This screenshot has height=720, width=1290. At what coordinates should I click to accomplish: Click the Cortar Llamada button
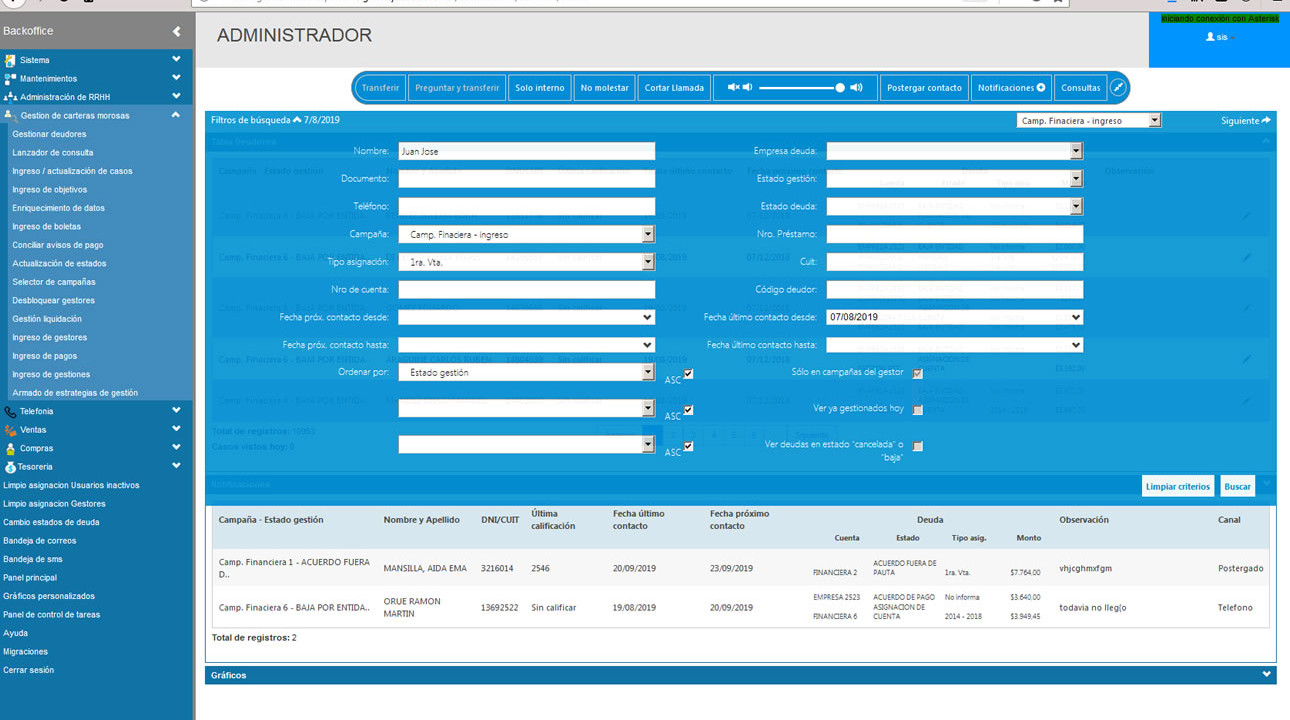tap(674, 88)
